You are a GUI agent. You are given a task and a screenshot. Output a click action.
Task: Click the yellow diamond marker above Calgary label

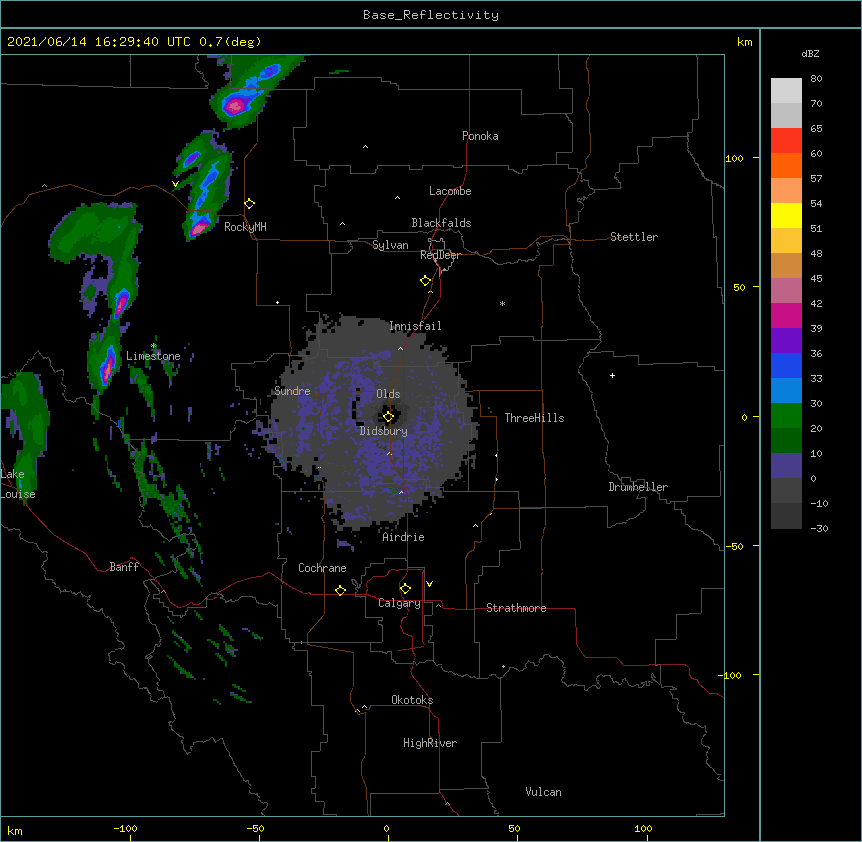pos(405,588)
